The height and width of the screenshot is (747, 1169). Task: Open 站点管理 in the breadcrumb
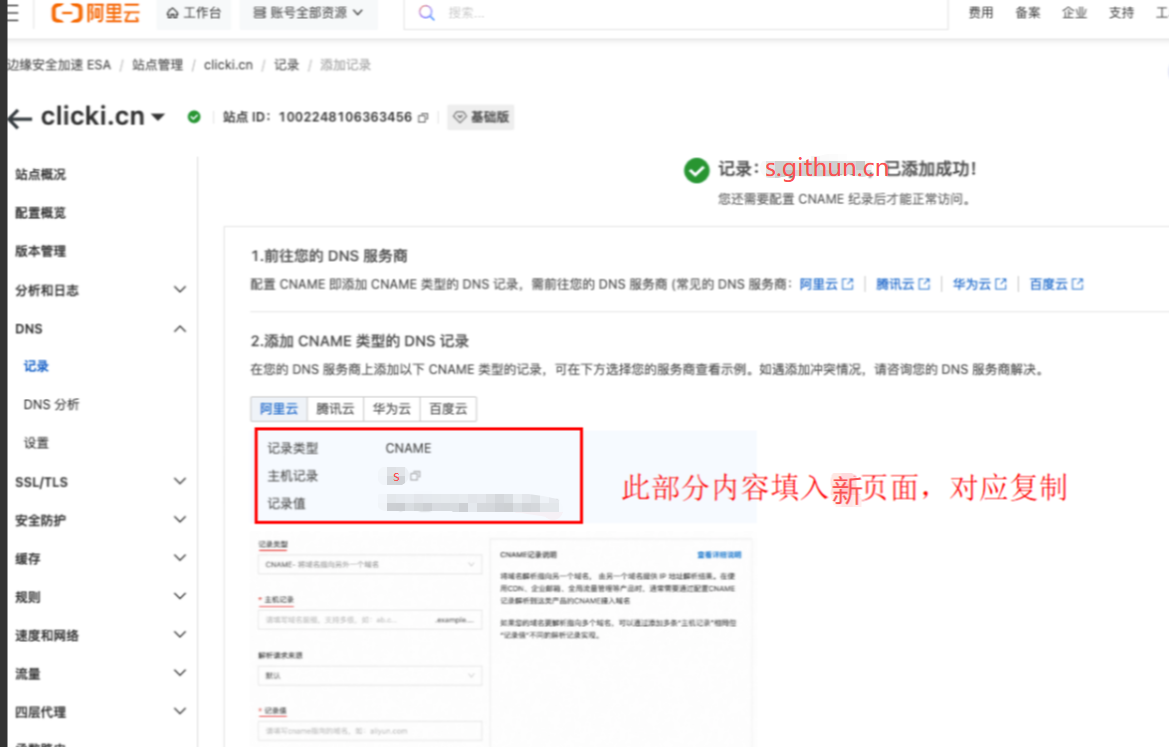coord(157,65)
